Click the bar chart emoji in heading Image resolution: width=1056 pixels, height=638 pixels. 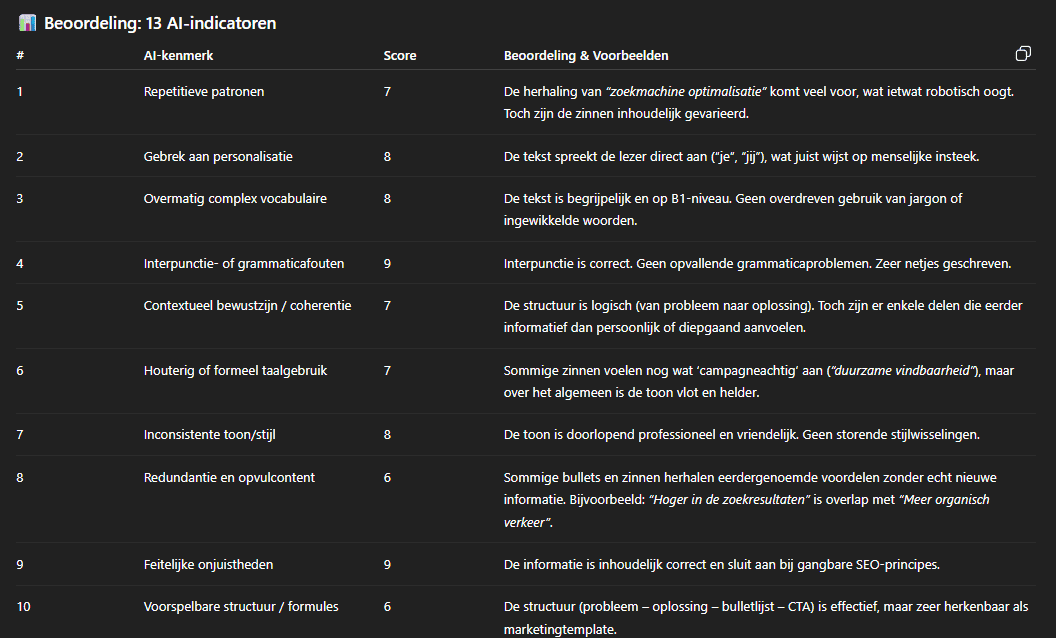point(27,23)
